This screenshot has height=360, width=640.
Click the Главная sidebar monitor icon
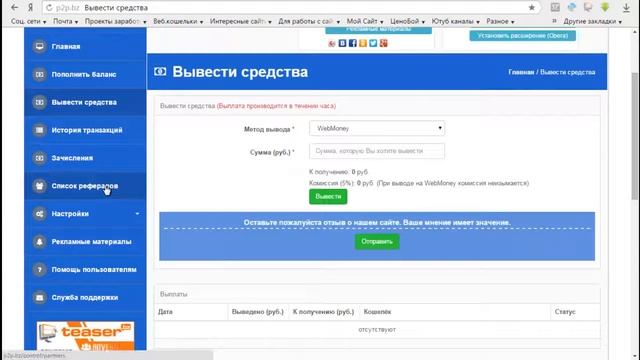(x=40, y=47)
